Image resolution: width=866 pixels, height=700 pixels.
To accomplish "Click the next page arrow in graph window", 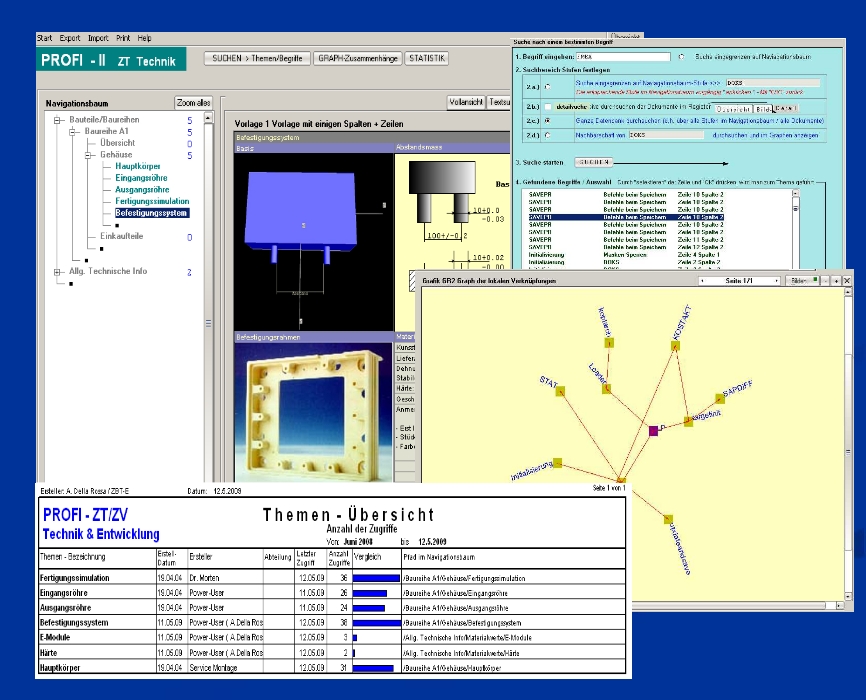I will pos(777,282).
